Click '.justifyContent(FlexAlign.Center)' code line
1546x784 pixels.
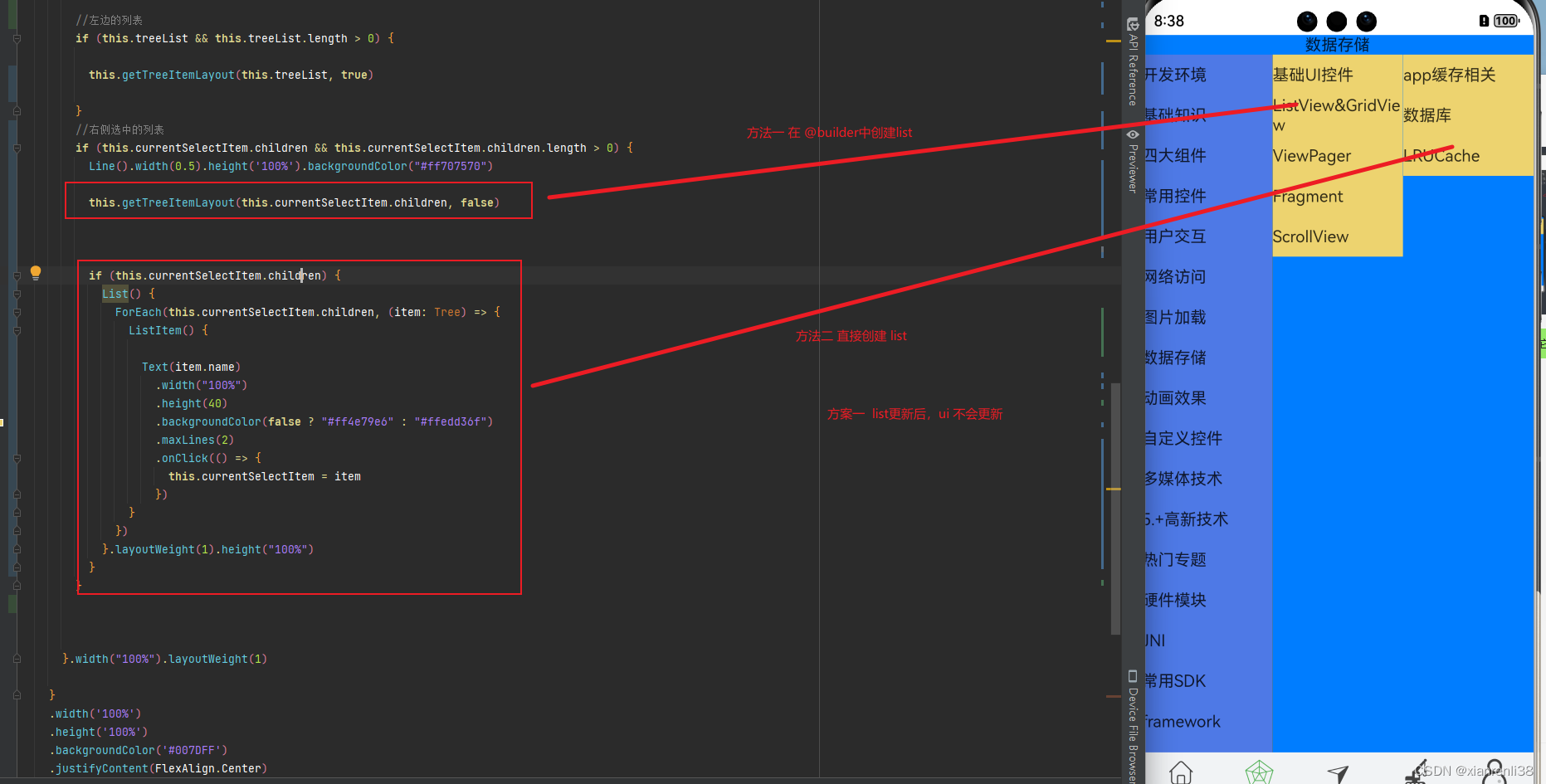pyautogui.click(x=158, y=768)
